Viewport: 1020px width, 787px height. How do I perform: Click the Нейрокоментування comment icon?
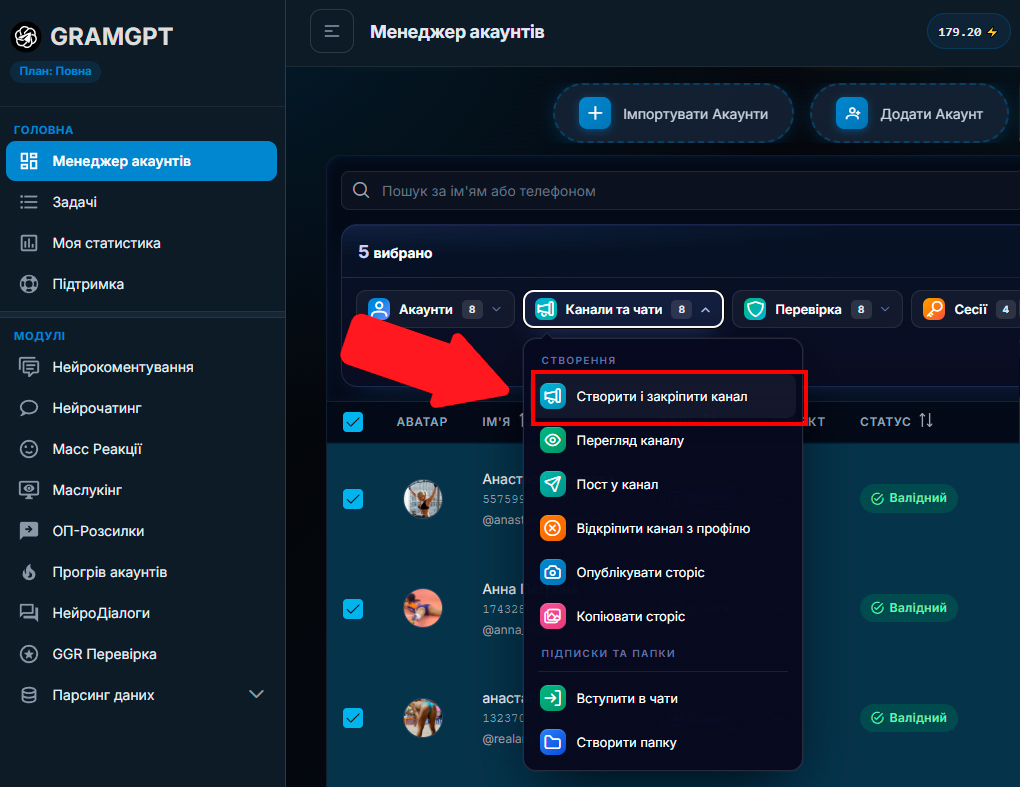point(29,367)
